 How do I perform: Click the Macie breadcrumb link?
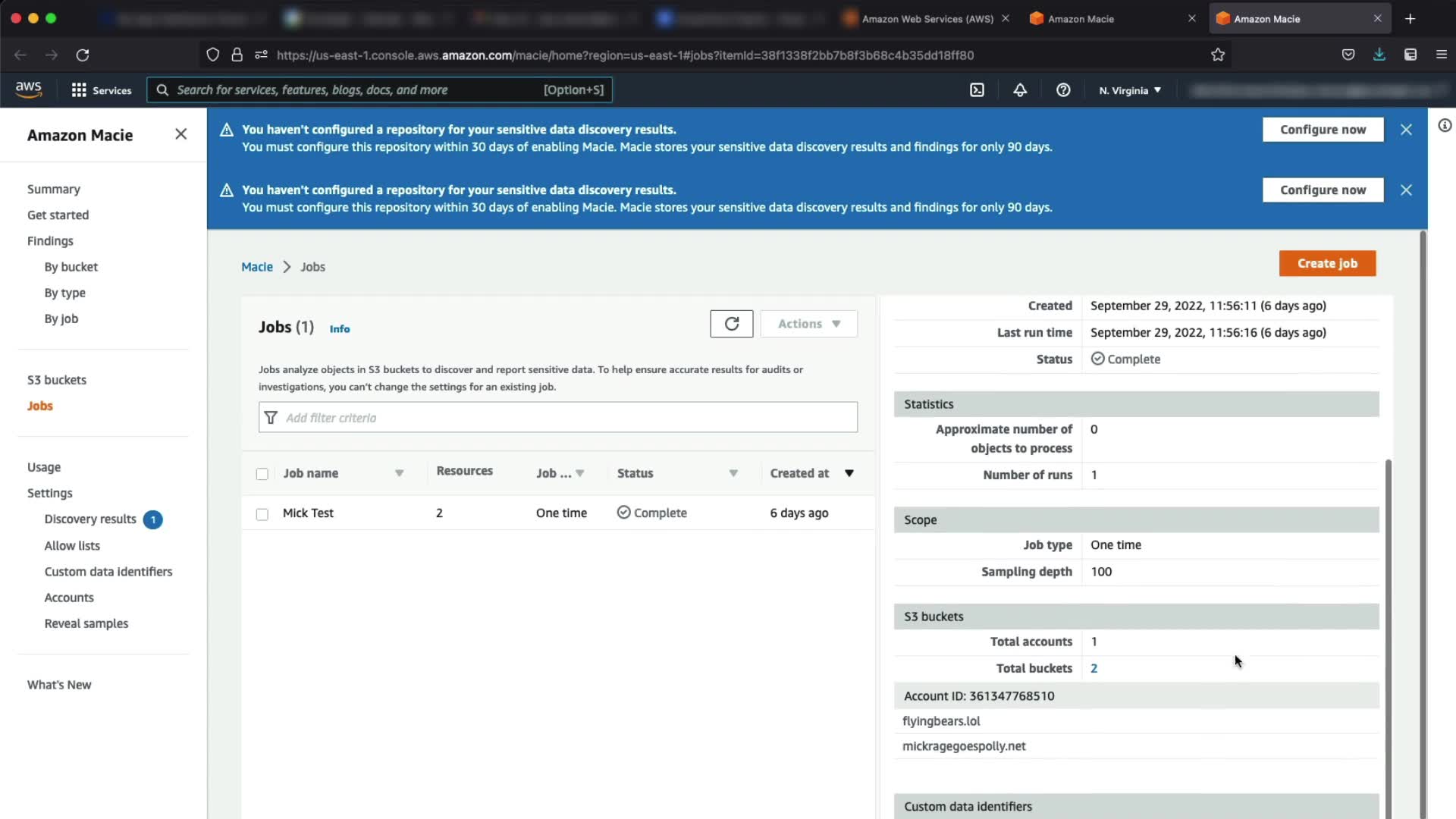(256, 267)
